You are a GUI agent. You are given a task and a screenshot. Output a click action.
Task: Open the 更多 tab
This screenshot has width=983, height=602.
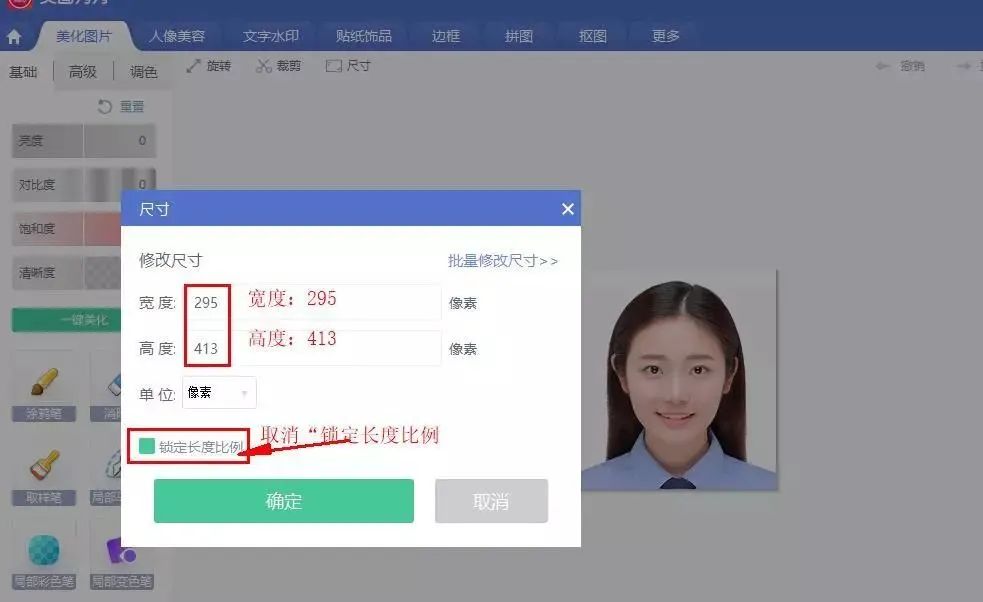click(x=666, y=36)
